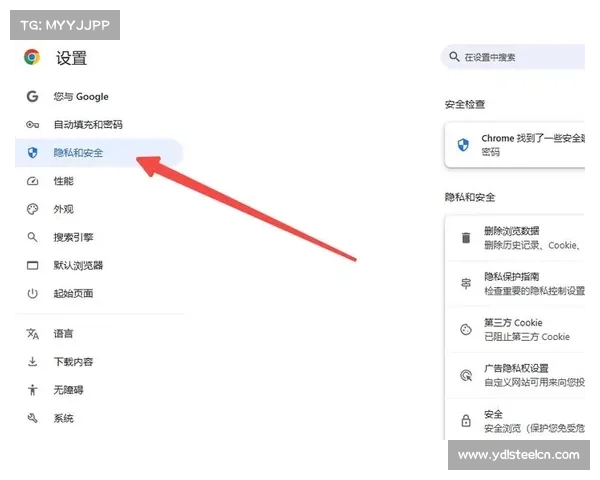
Task: Click the Chrome logo next to 设置
Action: point(32,58)
